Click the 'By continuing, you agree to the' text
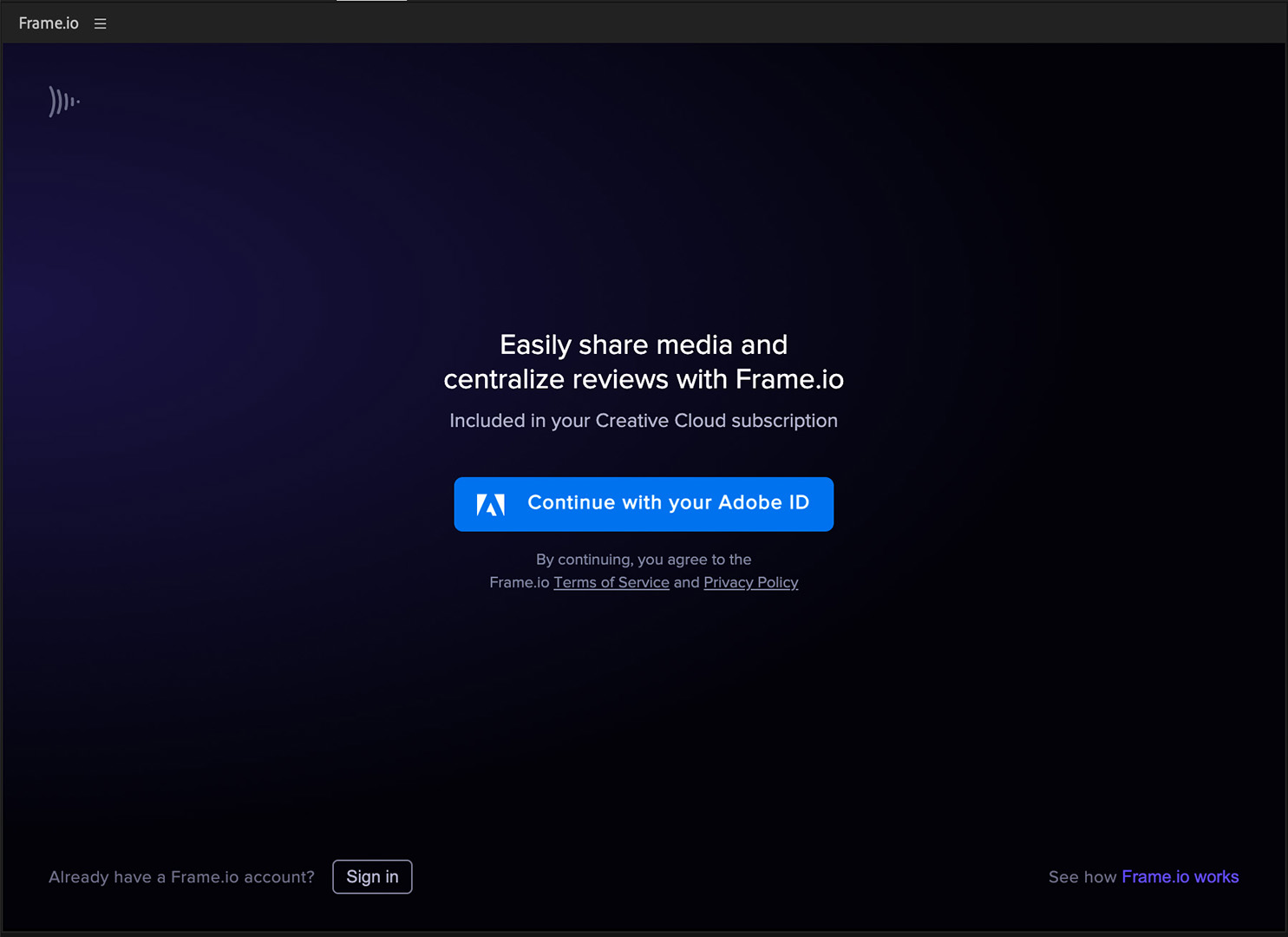1288x937 pixels. click(x=644, y=560)
